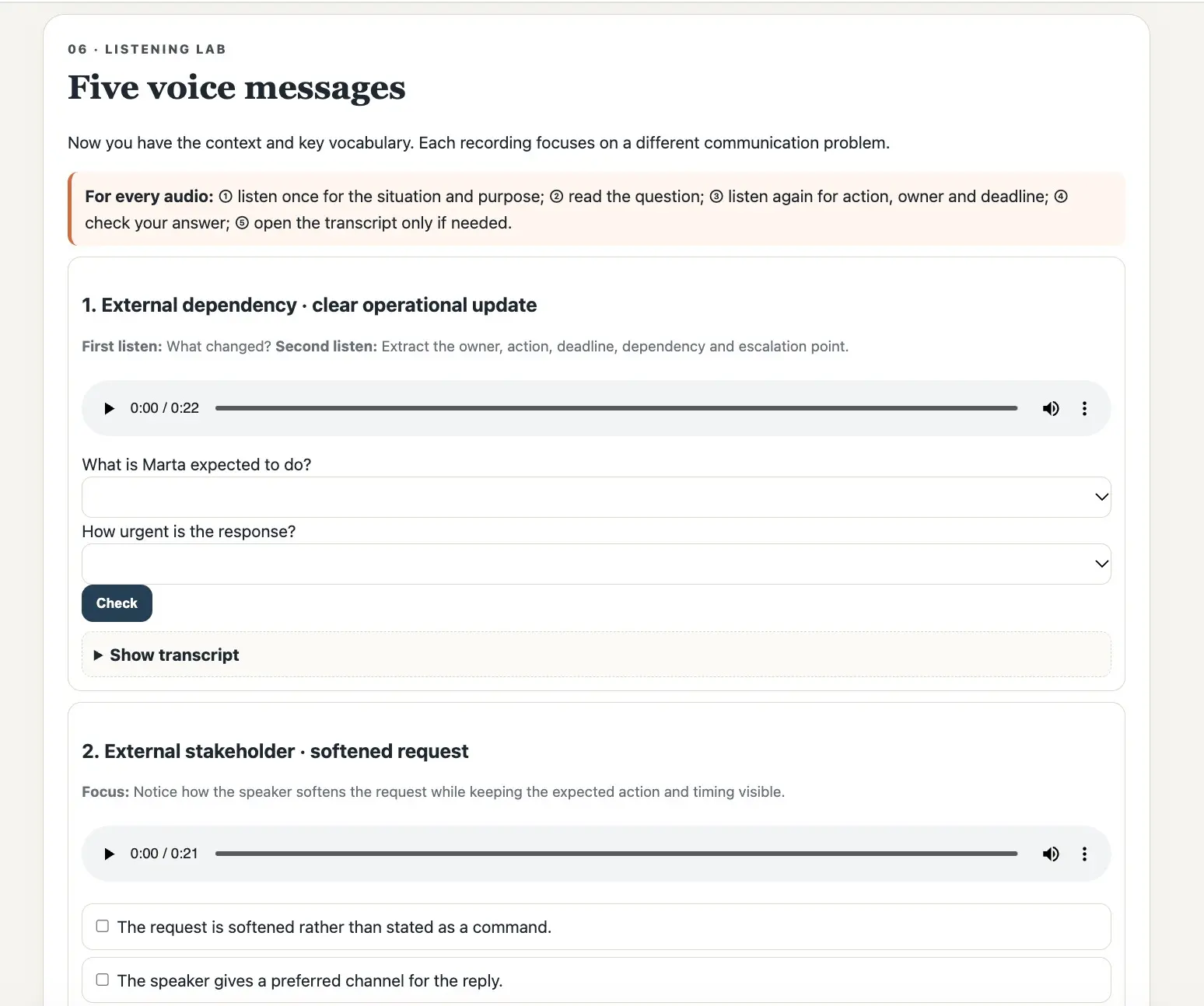Click heading '2. External stakeholder · softened request'
The width and height of the screenshot is (1204, 1006).
coord(275,751)
